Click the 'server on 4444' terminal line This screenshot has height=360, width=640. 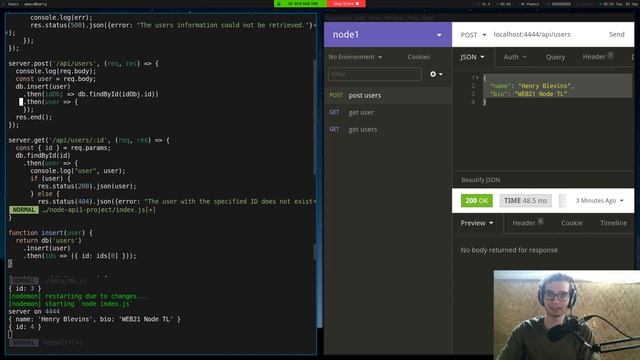pos(34,311)
